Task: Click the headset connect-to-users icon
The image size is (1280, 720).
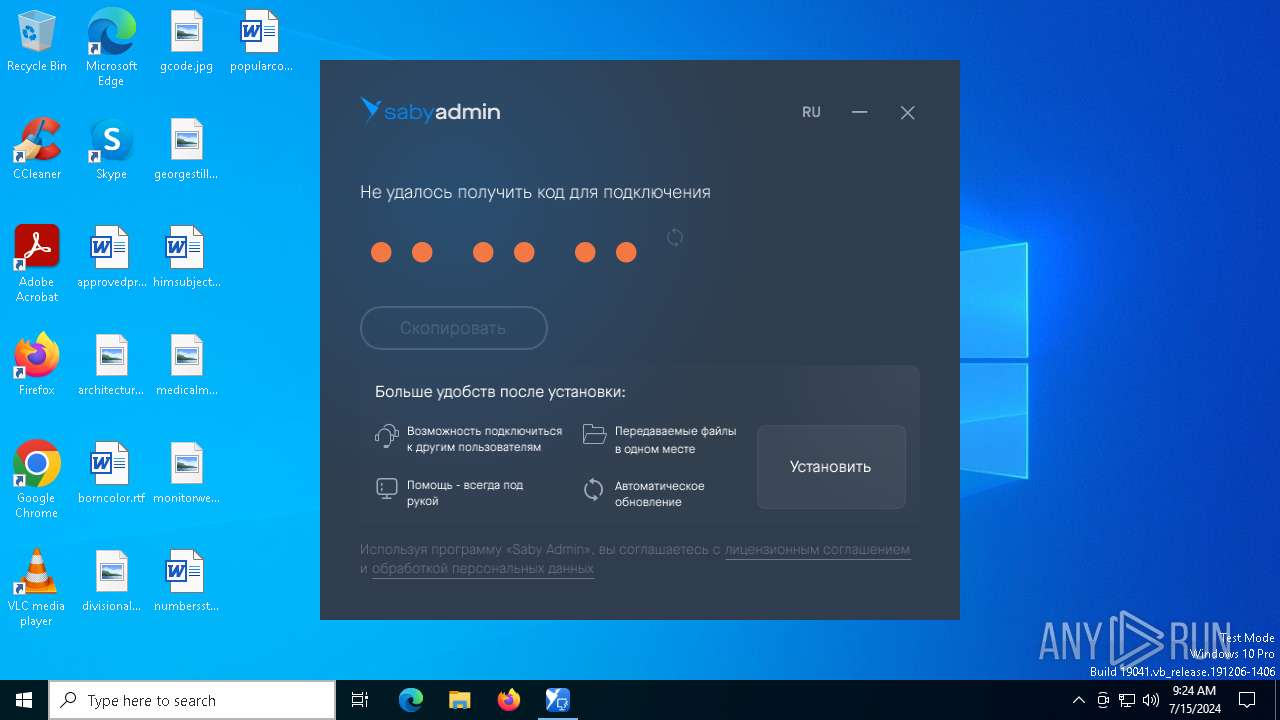Action: pos(386,436)
